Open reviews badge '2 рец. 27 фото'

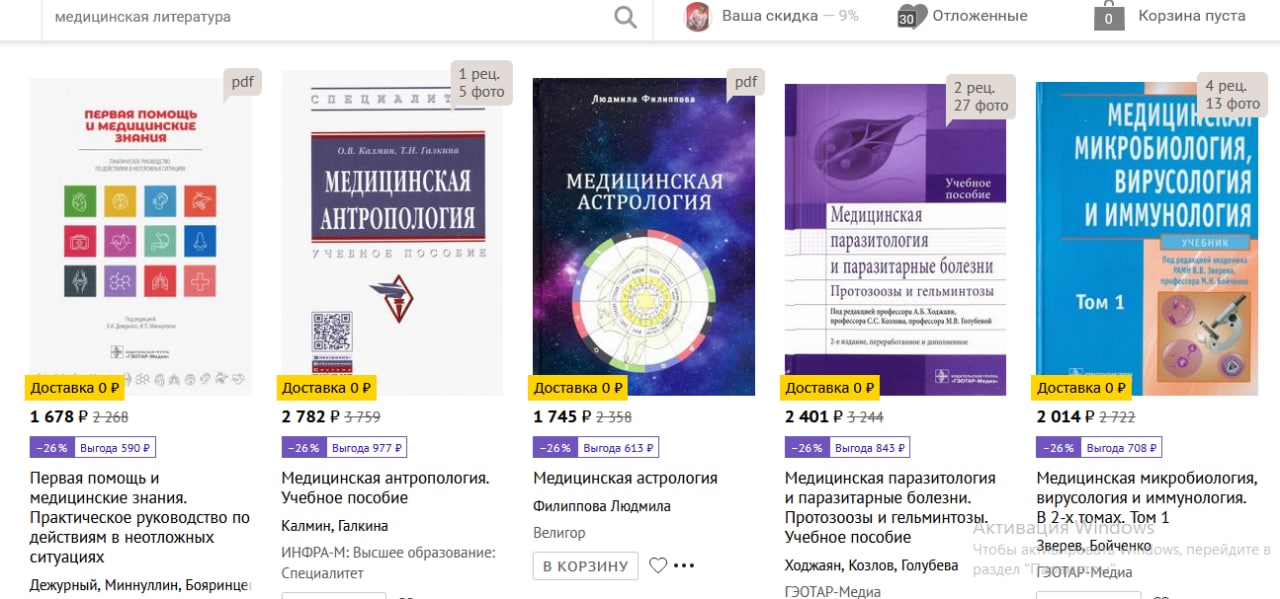pyautogui.click(x=981, y=97)
